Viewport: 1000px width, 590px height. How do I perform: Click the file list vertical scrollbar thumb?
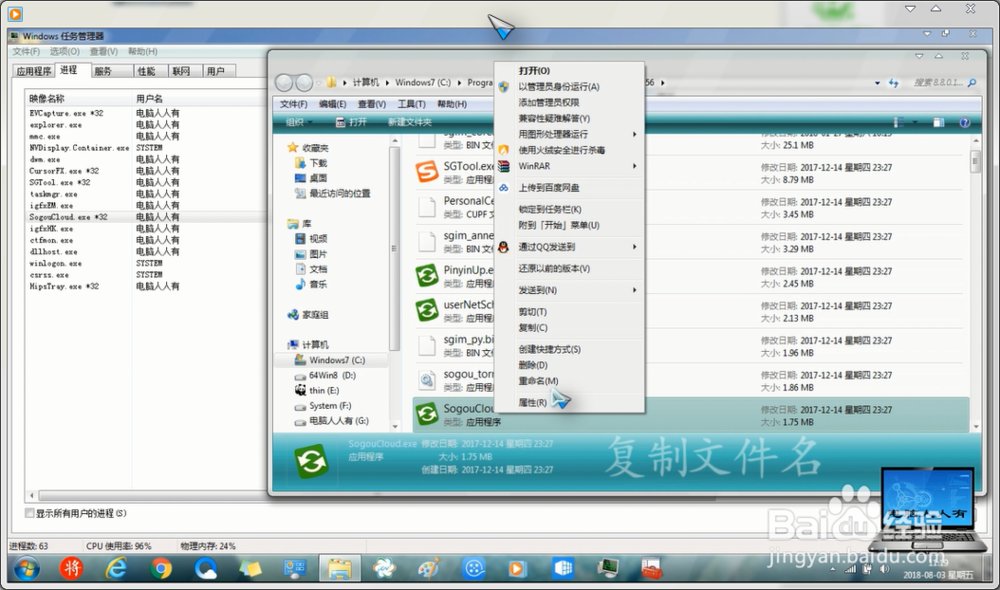tap(975, 161)
